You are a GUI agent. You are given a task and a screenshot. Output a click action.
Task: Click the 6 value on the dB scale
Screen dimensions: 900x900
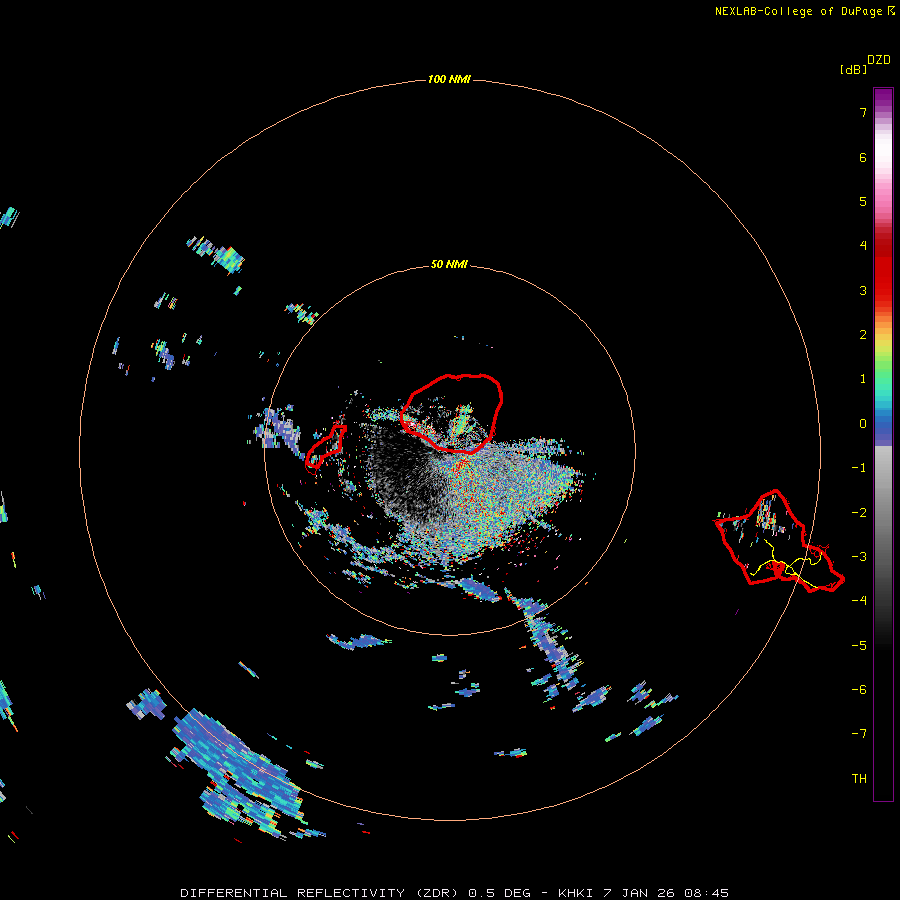pos(863,157)
